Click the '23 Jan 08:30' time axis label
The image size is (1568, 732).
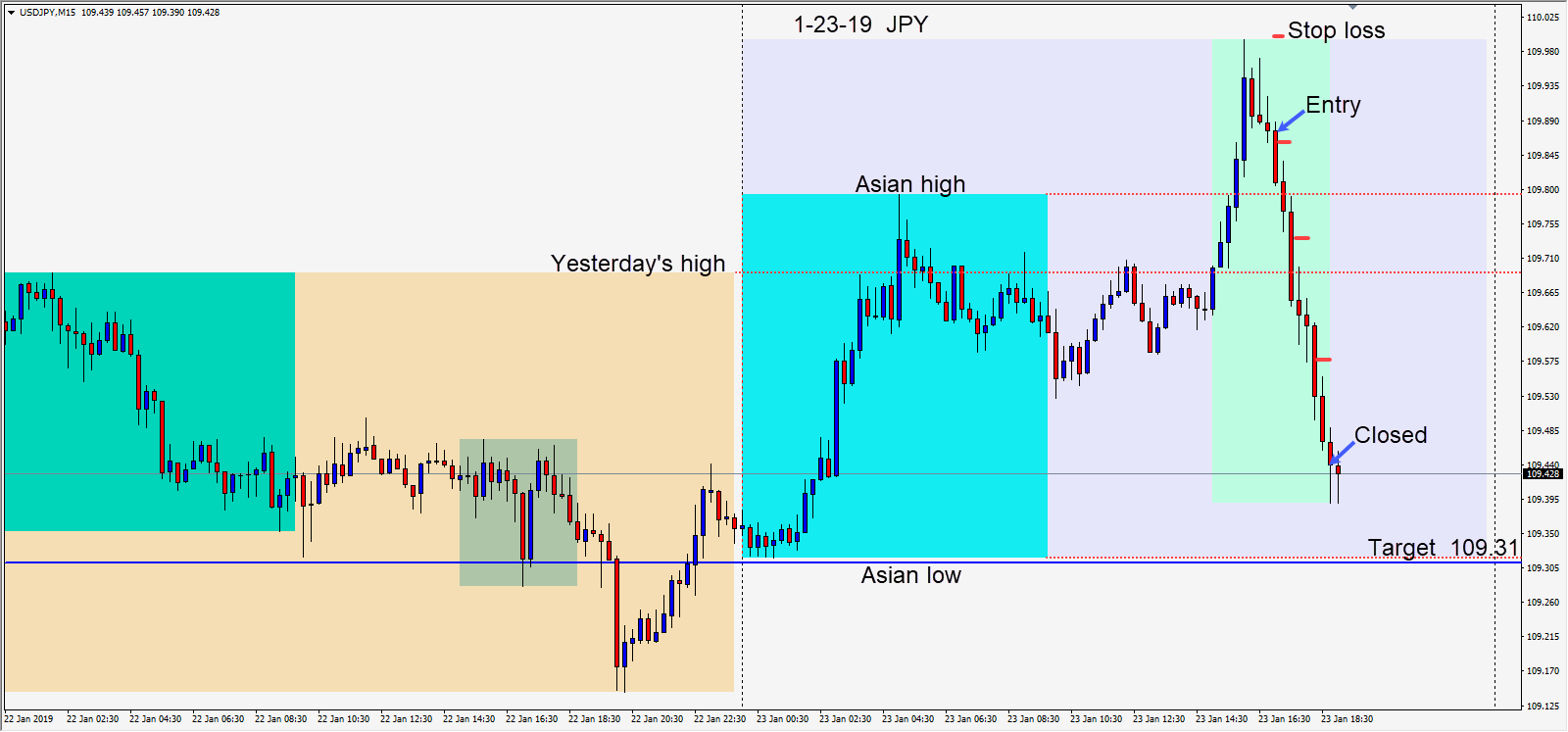click(1033, 719)
